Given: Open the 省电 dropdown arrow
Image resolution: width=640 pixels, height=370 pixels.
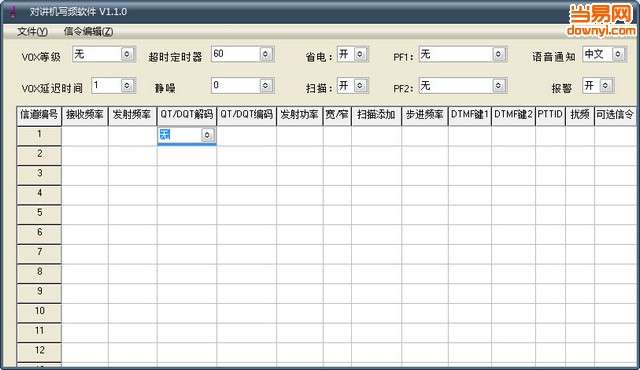Looking at the screenshot, I should point(360,54).
